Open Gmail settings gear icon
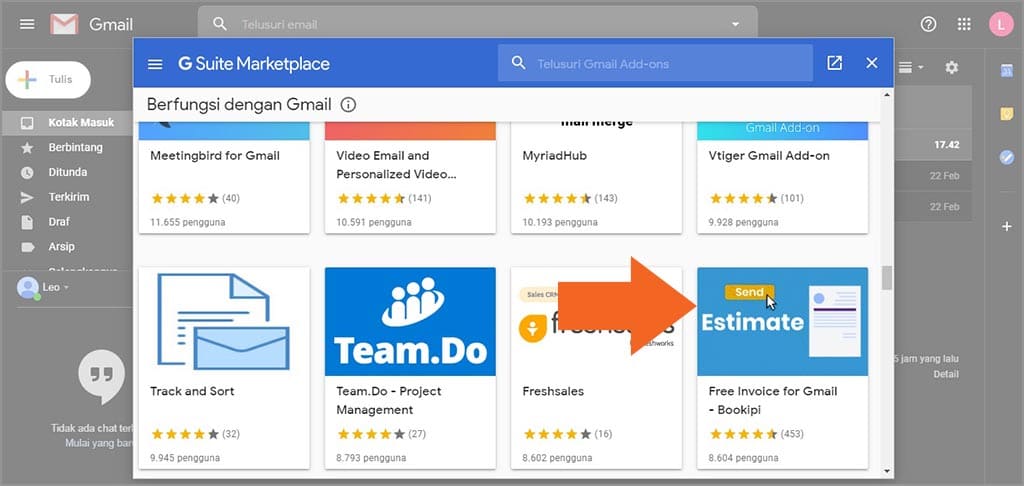Viewport: 1024px width, 486px height. (952, 67)
